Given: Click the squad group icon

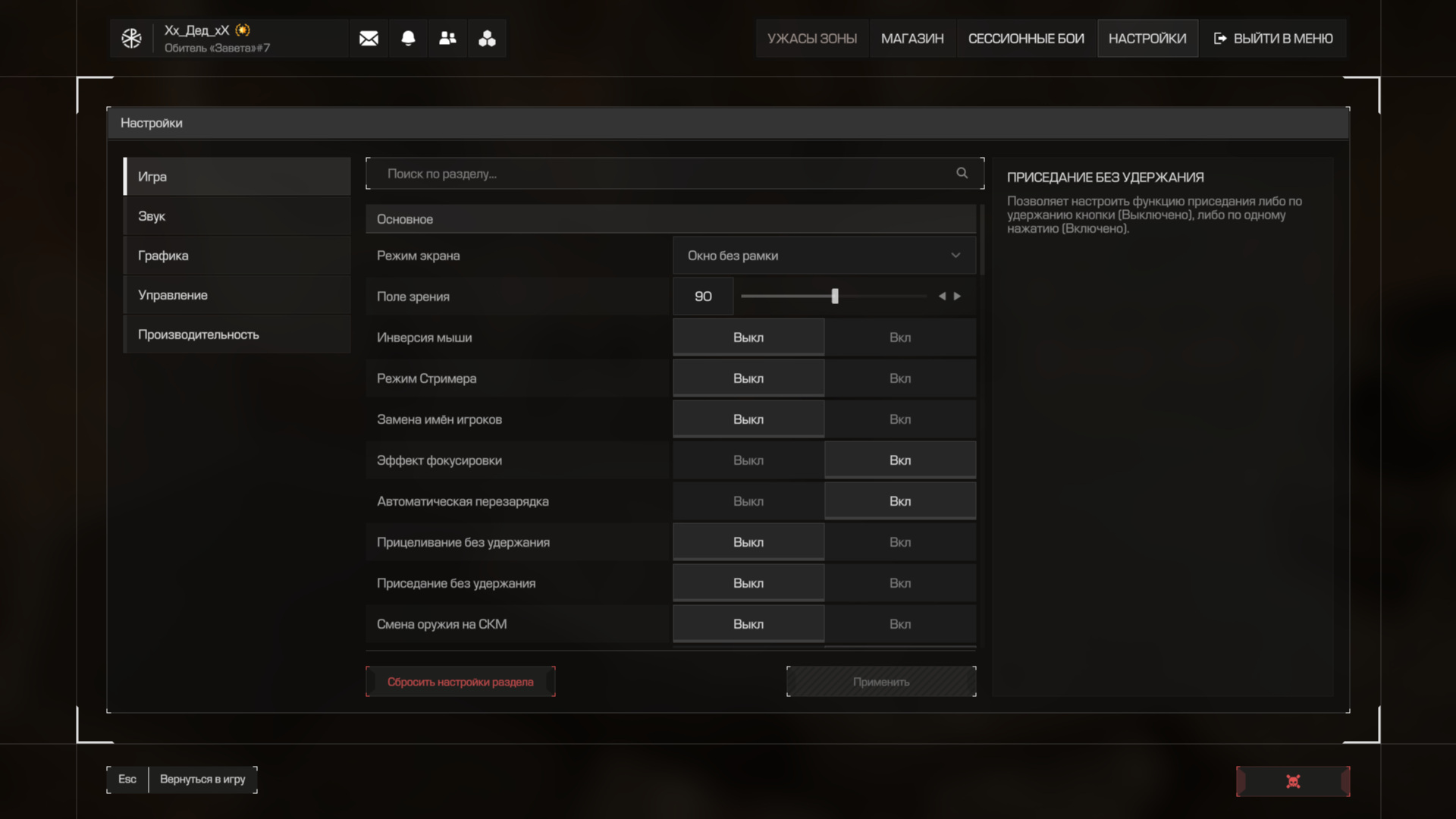Looking at the screenshot, I should pyautogui.click(x=487, y=39).
